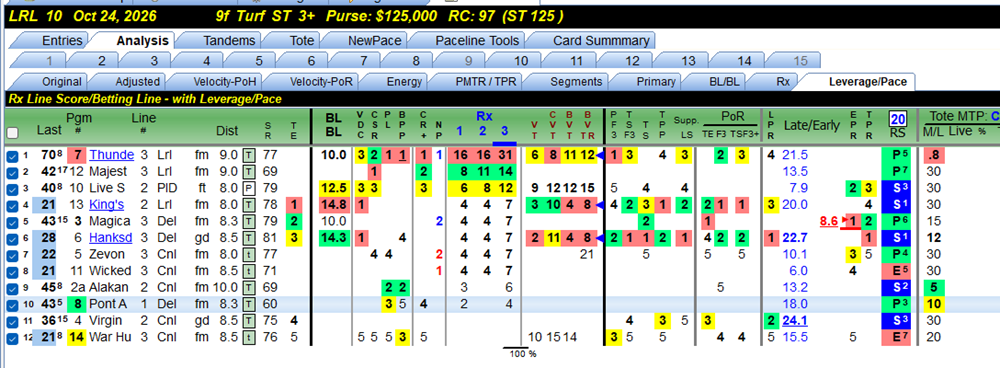Viewport: 1000px width, 368px height.
Task: Open the Tote tab
Action: pos(302,40)
